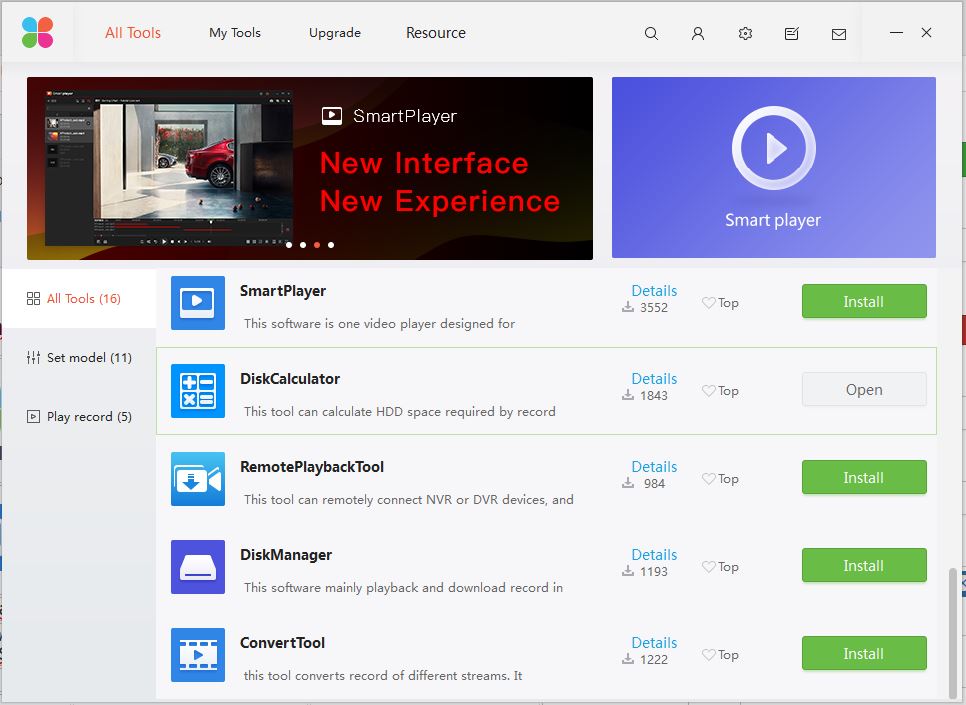Click the RemotePlaybackTool app icon
966x705 pixels.
[198, 478]
